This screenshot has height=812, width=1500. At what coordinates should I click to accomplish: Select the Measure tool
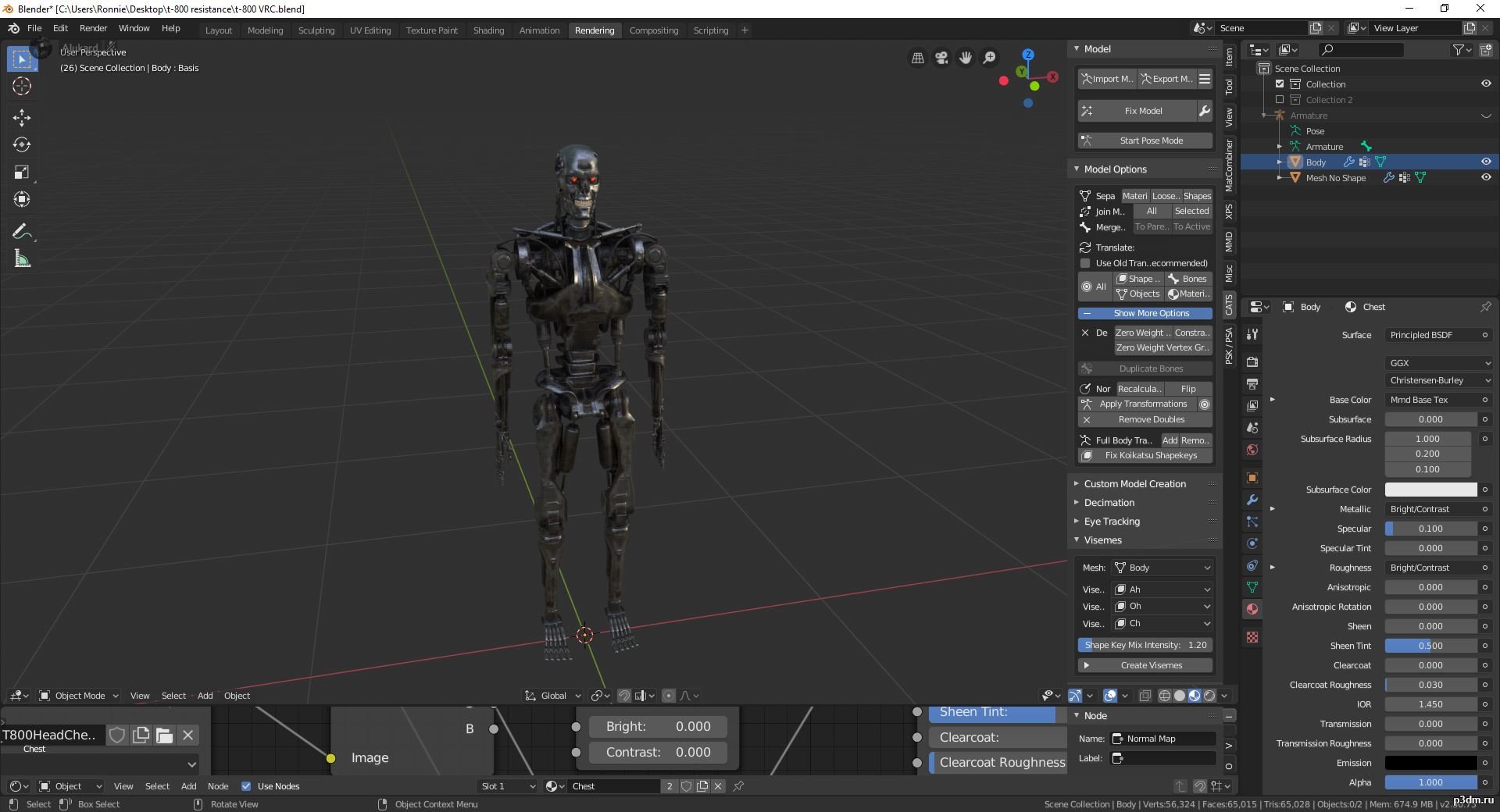(x=22, y=259)
